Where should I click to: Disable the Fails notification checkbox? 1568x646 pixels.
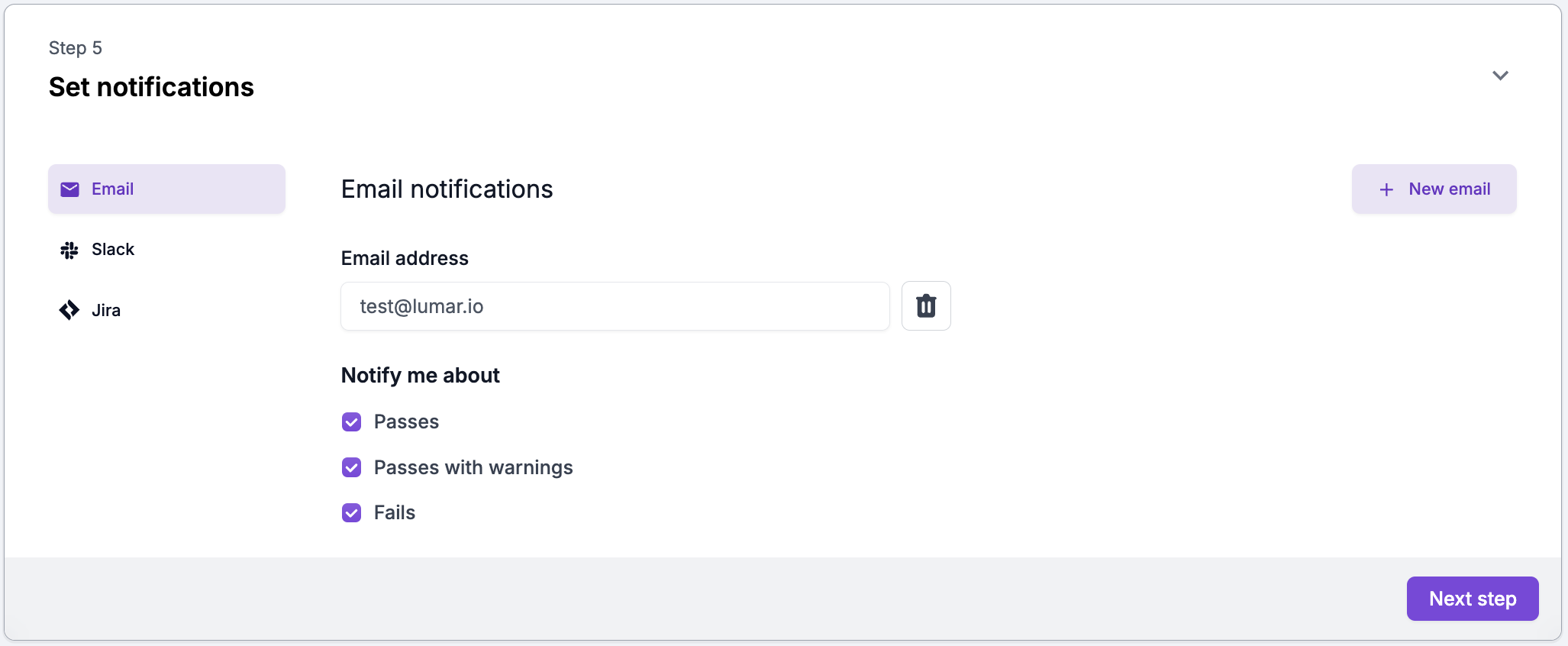click(x=352, y=513)
